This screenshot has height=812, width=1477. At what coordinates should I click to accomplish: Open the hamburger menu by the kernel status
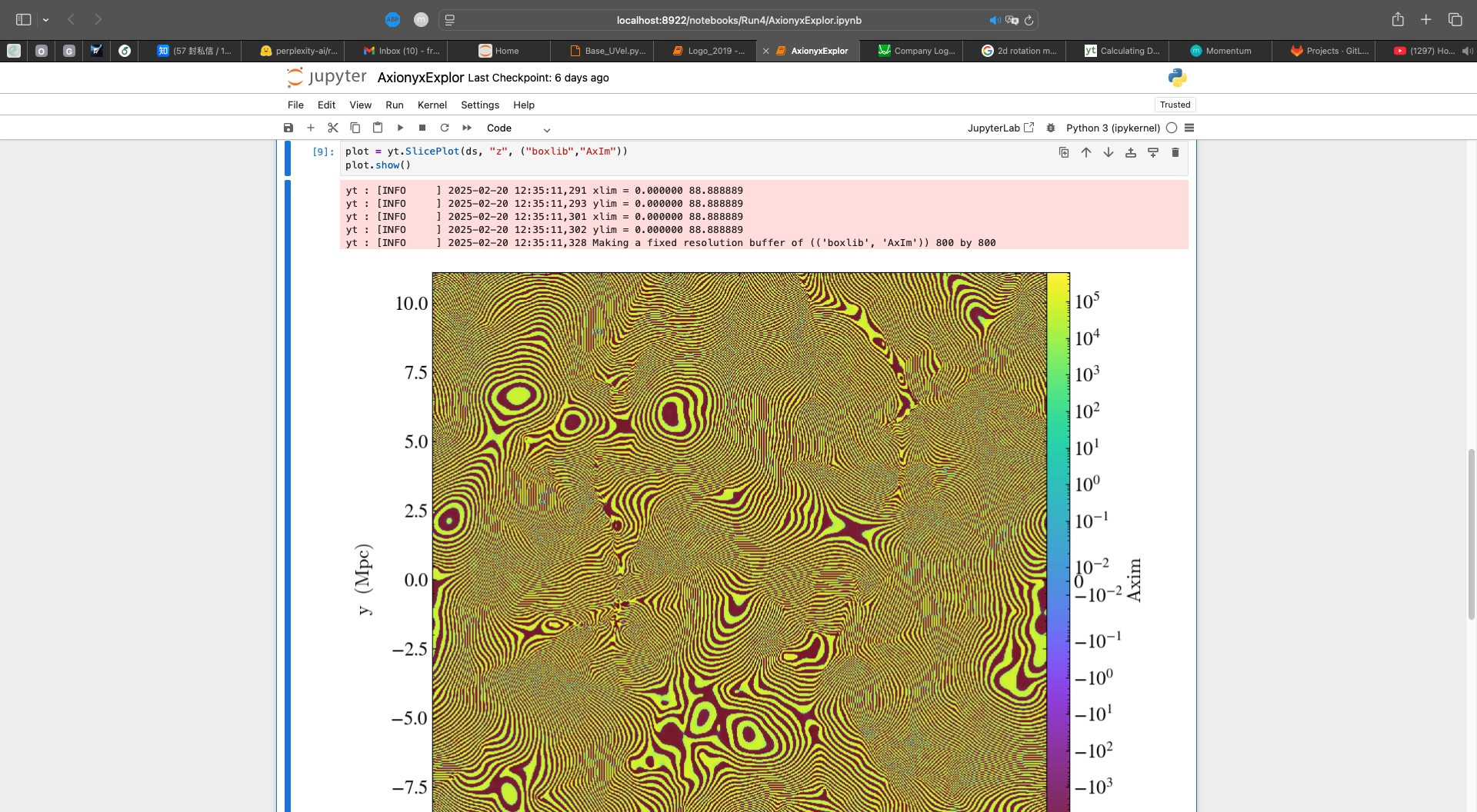point(1189,128)
